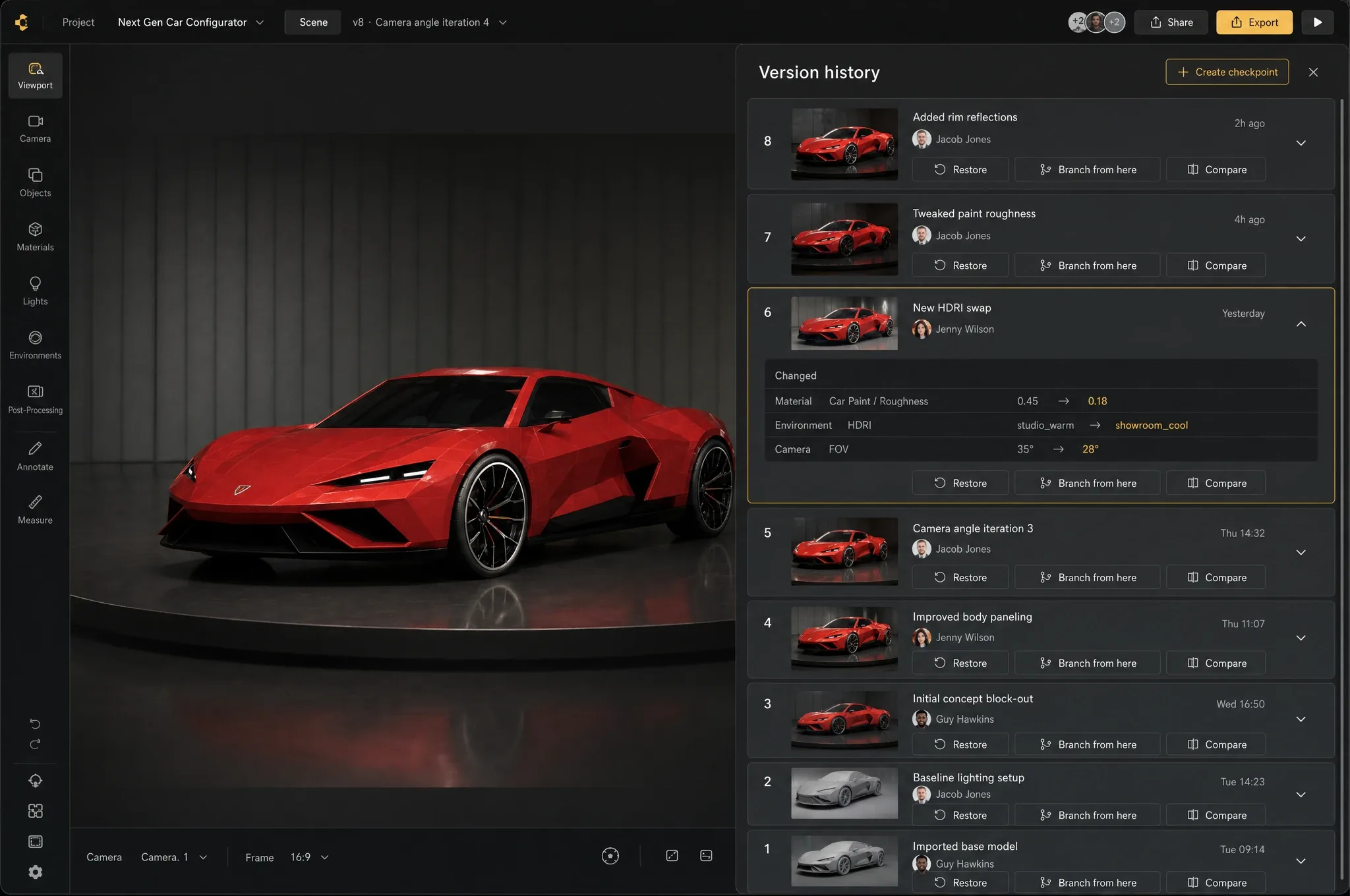Click the version history scrollbar
The height and width of the screenshot is (896, 1350).
point(1341,488)
